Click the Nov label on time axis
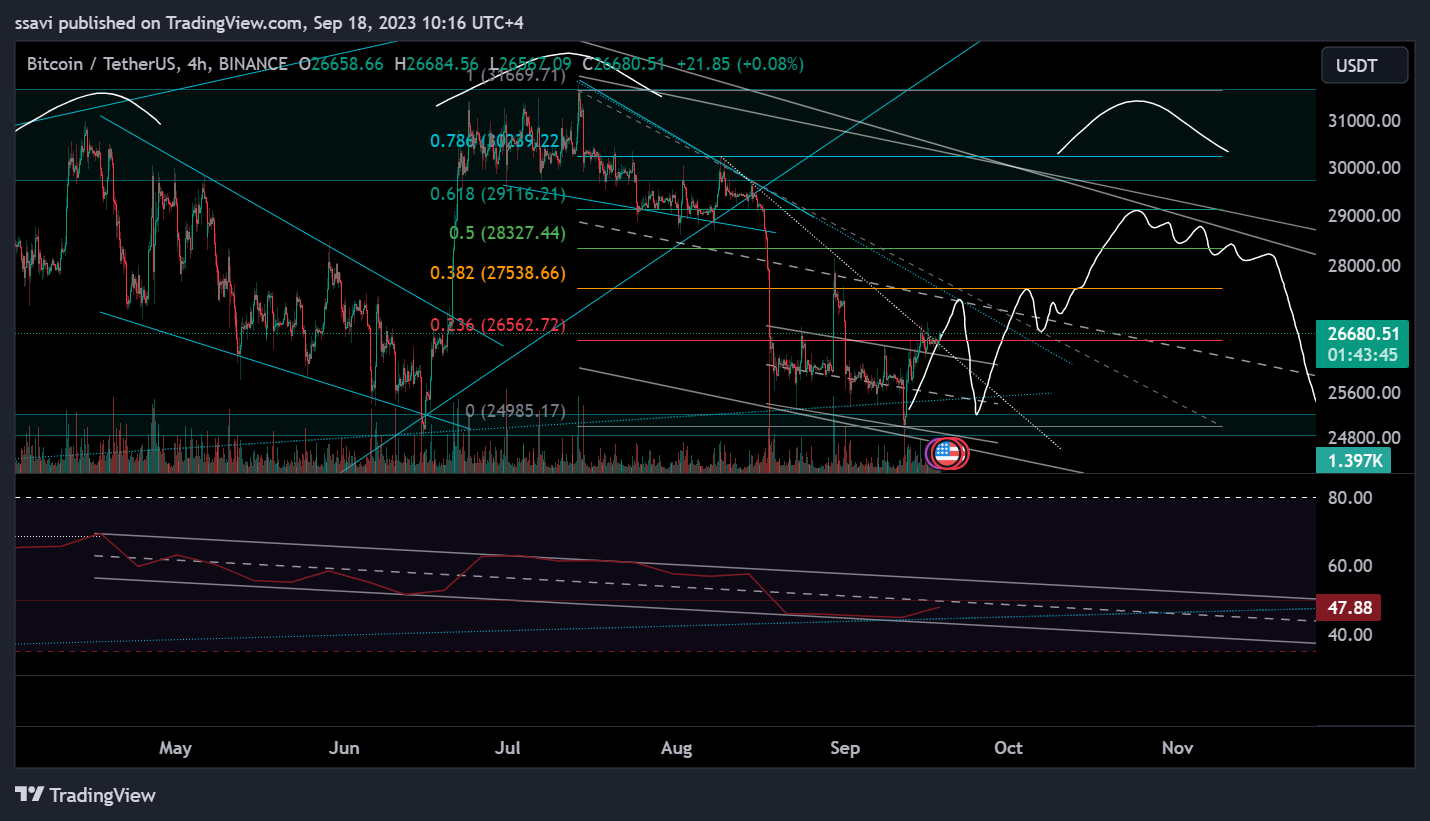 pyautogui.click(x=1177, y=747)
